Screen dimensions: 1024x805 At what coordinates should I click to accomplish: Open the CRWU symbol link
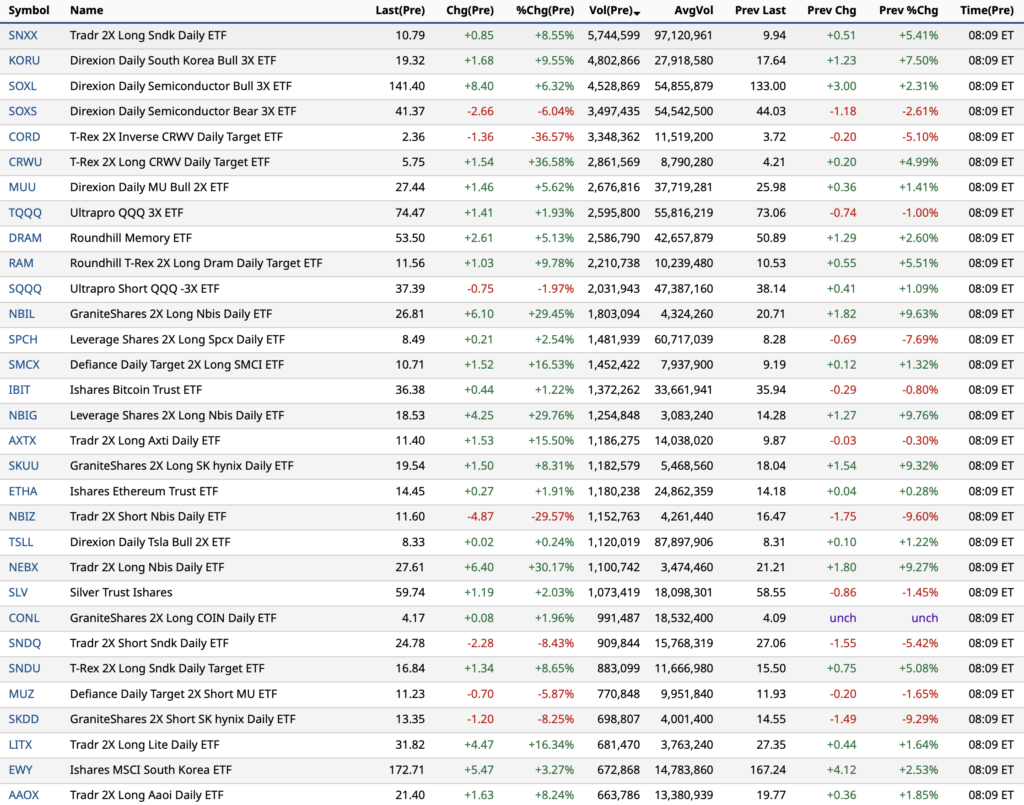[25, 162]
